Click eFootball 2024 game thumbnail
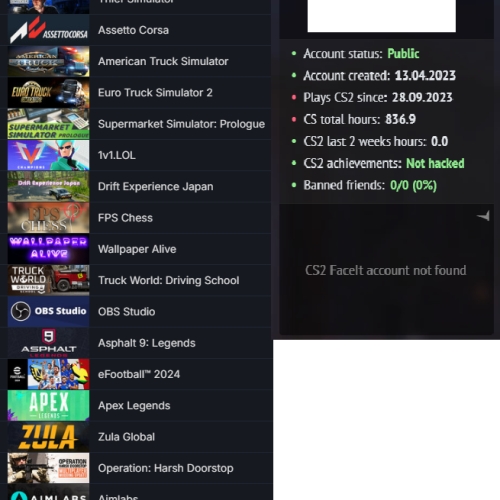This screenshot has height=500, width=500. [48, 374]
